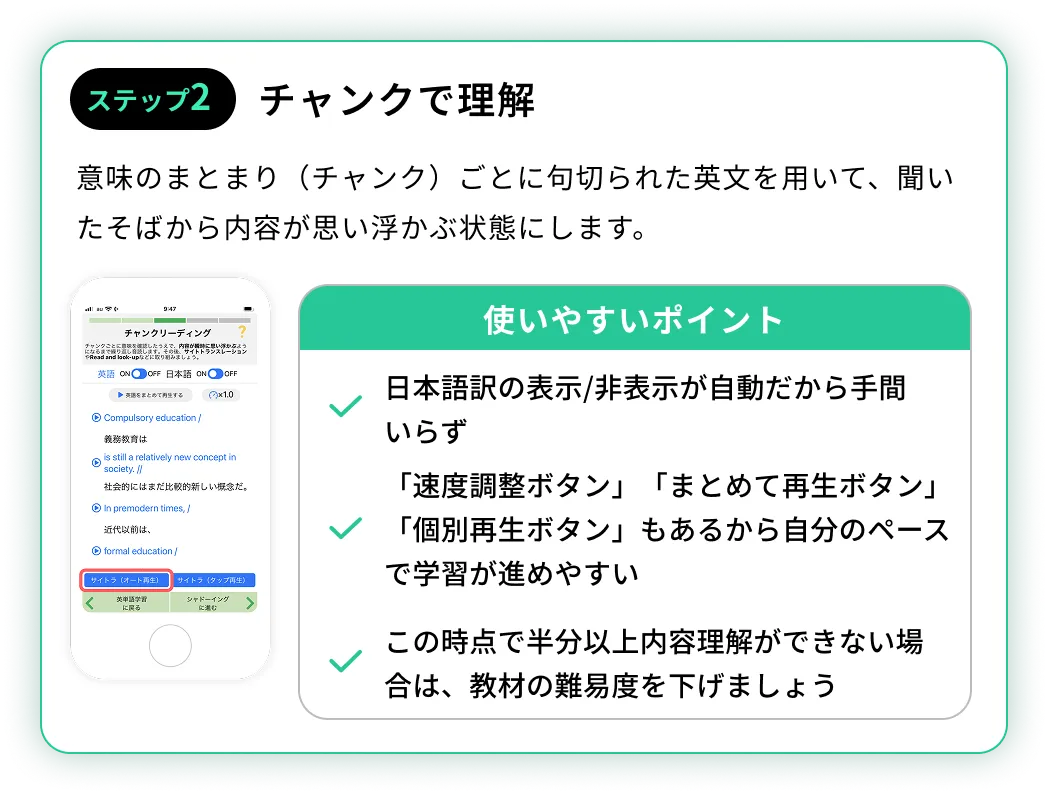The width and height of the screenshot is (1048, 794).
Task: Go back to 英単語学習に戻る
Action: pyautogui.click(x=126, y=603)
